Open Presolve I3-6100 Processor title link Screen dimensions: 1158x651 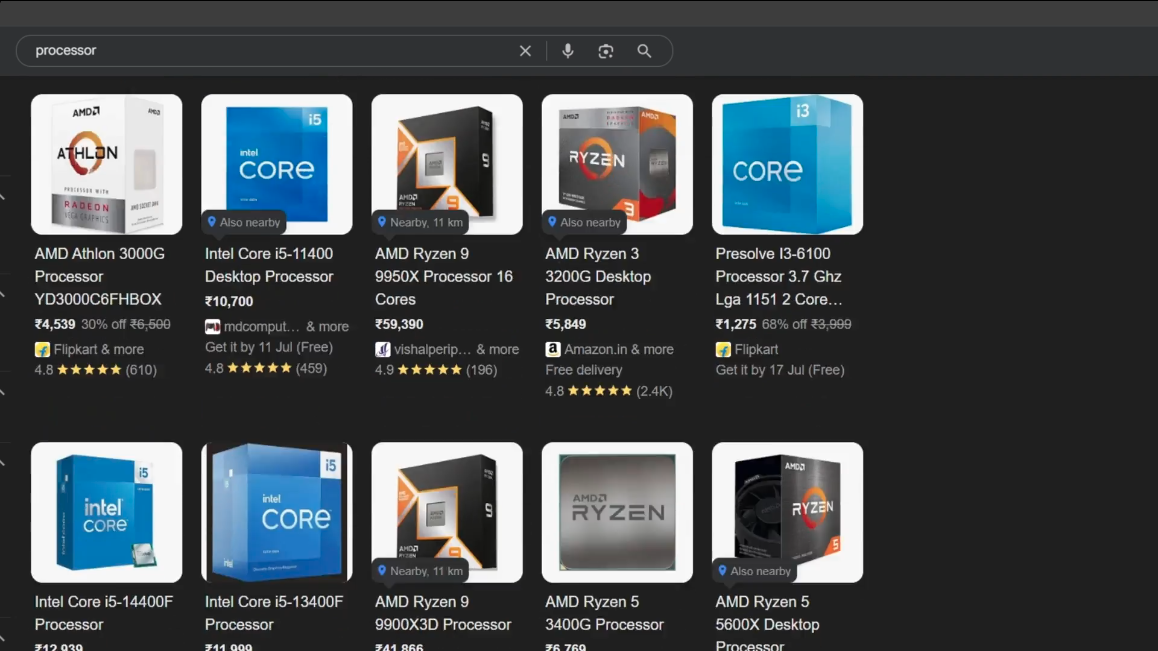(x=779, y=276)
